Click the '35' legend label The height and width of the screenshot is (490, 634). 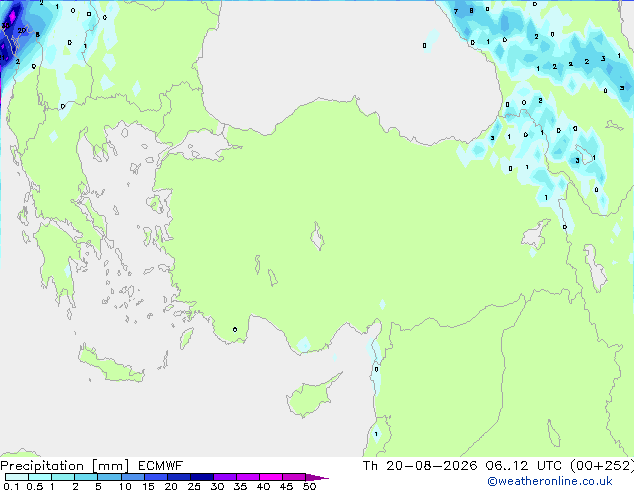240,486
